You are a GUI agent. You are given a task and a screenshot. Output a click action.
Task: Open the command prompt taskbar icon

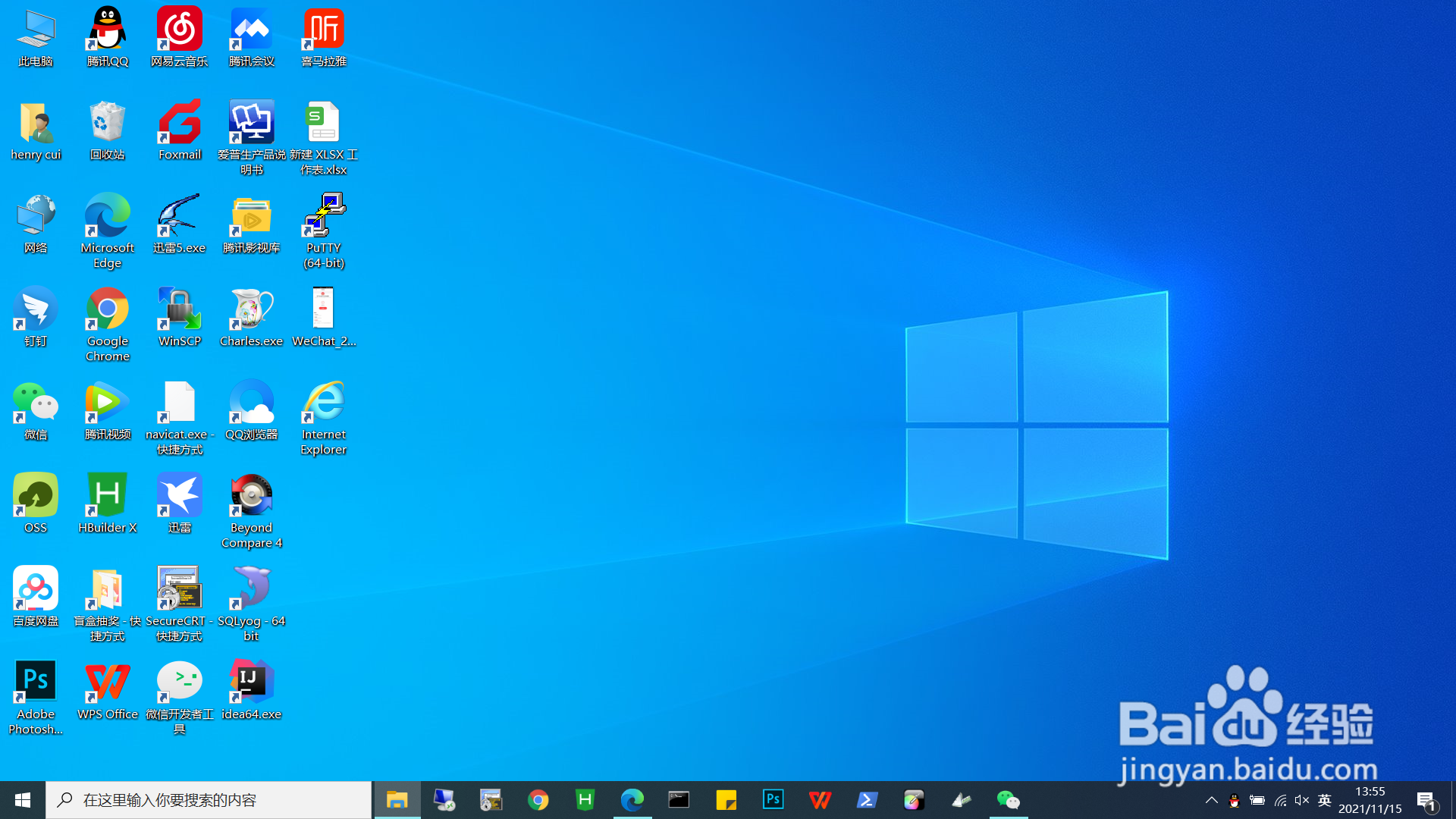(679, 800)
